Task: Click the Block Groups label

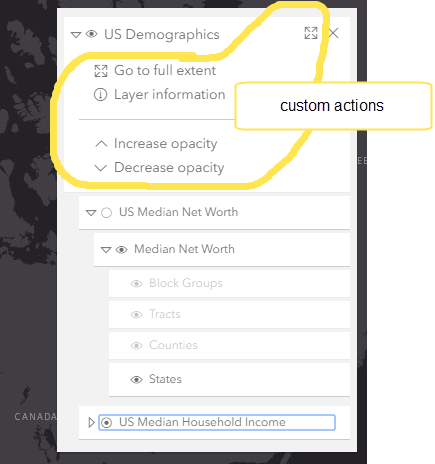Action: click(186, 283)
